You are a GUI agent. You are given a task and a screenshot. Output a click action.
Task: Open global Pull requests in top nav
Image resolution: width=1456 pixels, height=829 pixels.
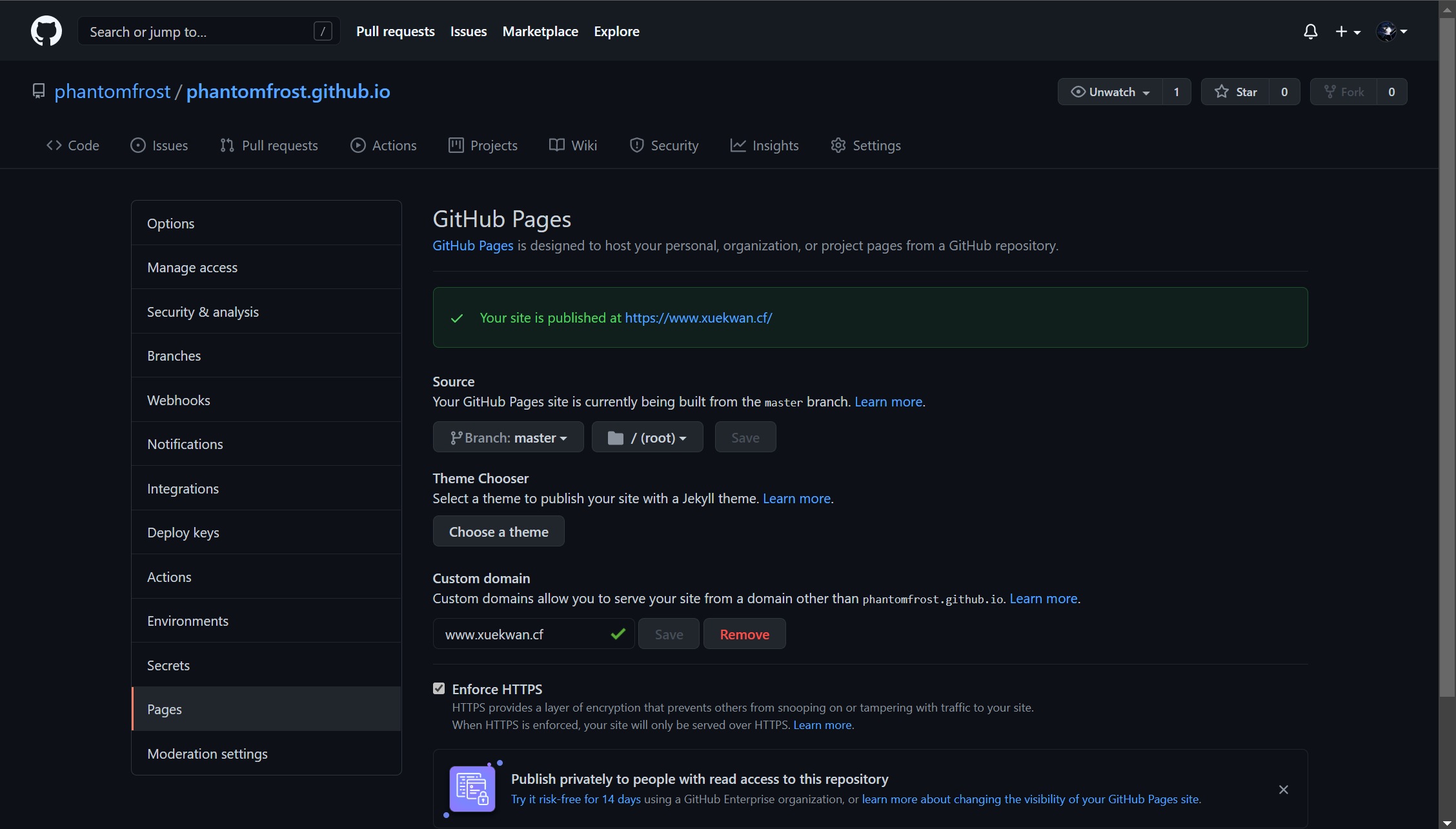(x=396, y=31)
